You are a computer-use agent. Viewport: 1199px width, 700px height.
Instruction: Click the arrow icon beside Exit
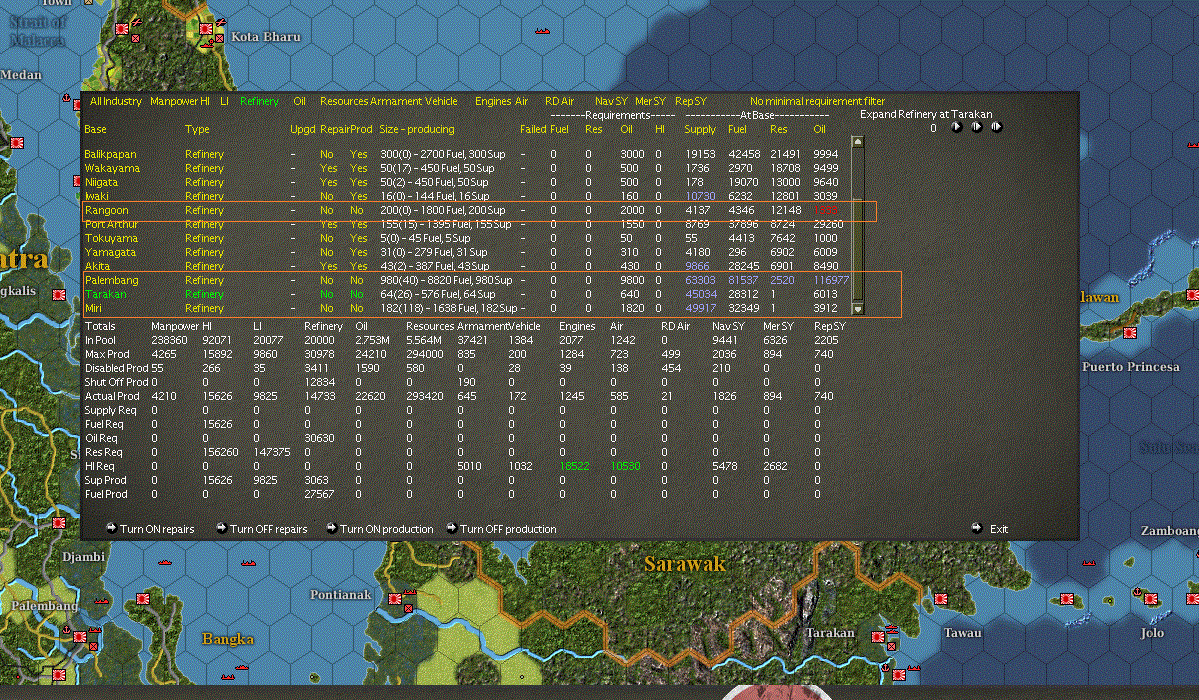976,528
